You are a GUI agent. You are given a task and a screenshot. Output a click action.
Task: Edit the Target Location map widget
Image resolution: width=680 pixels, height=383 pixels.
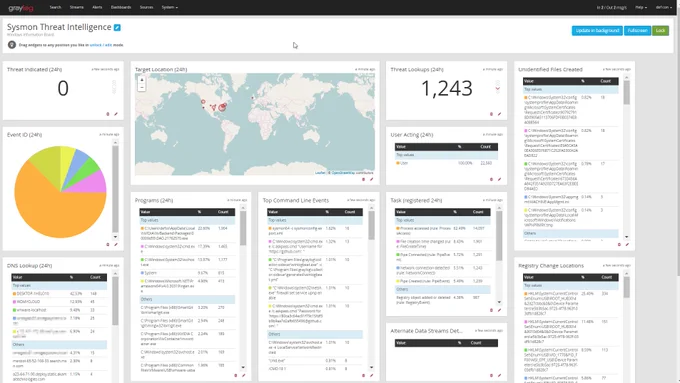pos(371,179)
